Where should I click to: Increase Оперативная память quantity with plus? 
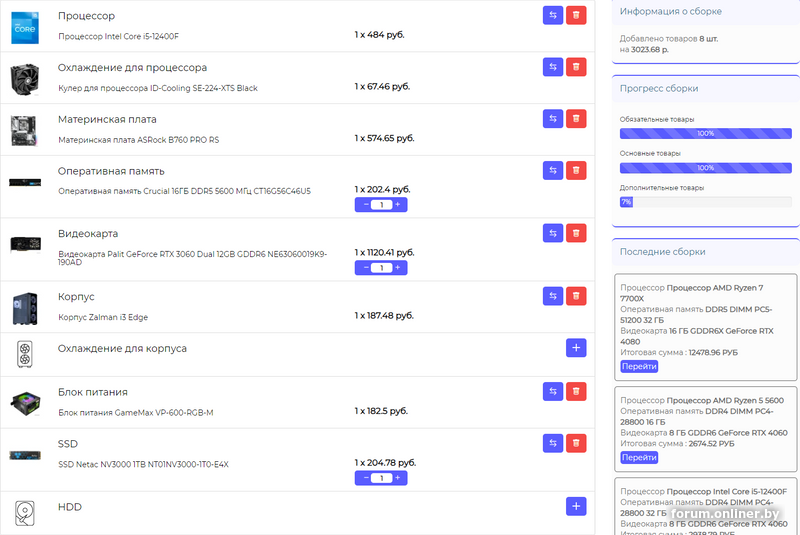(398, 204)
